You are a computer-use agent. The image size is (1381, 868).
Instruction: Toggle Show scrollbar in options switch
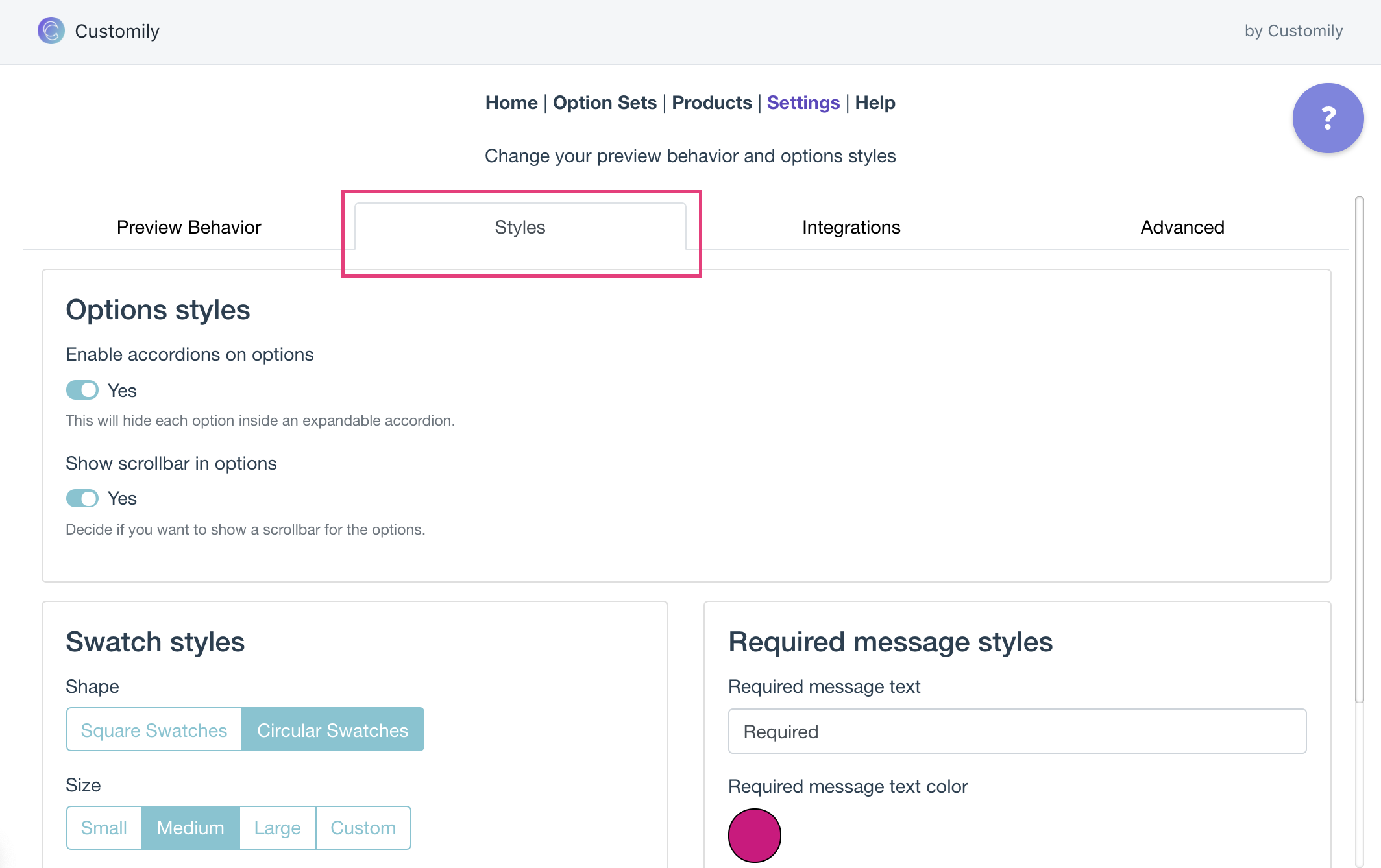coord(82,498)
